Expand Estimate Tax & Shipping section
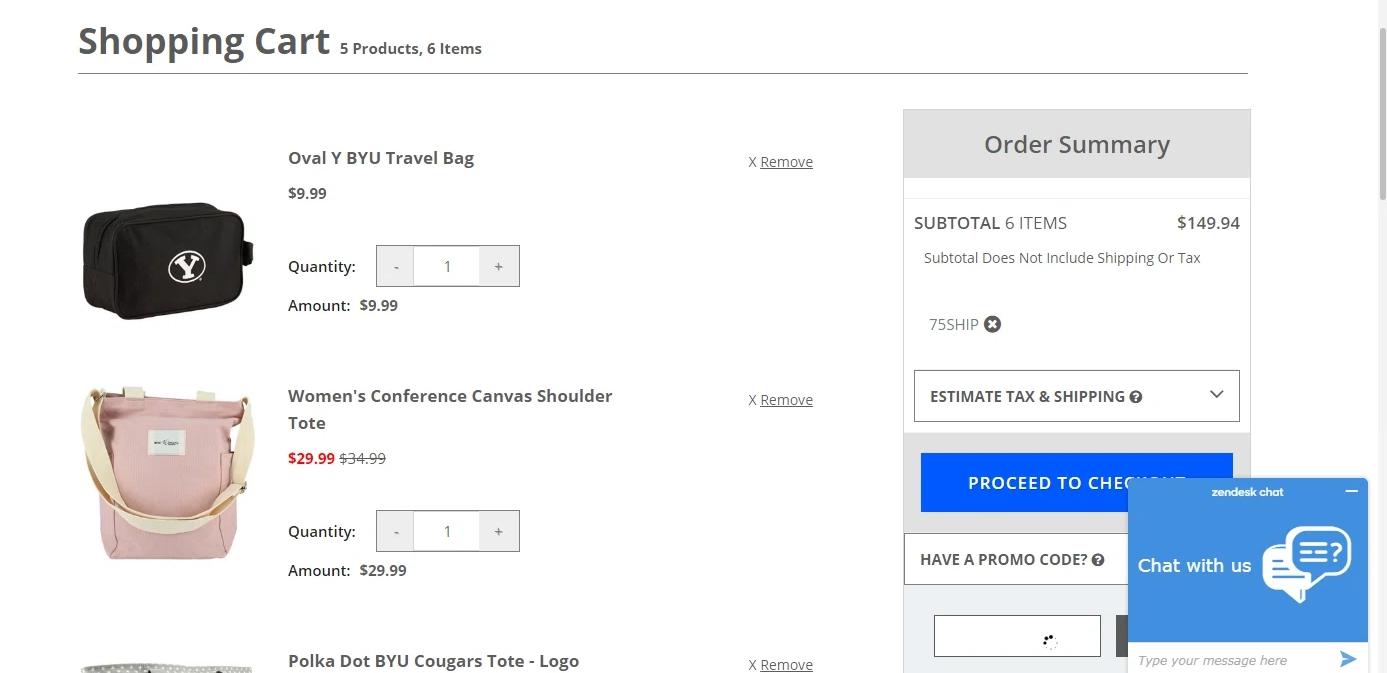Image resolution: width=1387 pixels, height=673 pixels. (1216, 395)
